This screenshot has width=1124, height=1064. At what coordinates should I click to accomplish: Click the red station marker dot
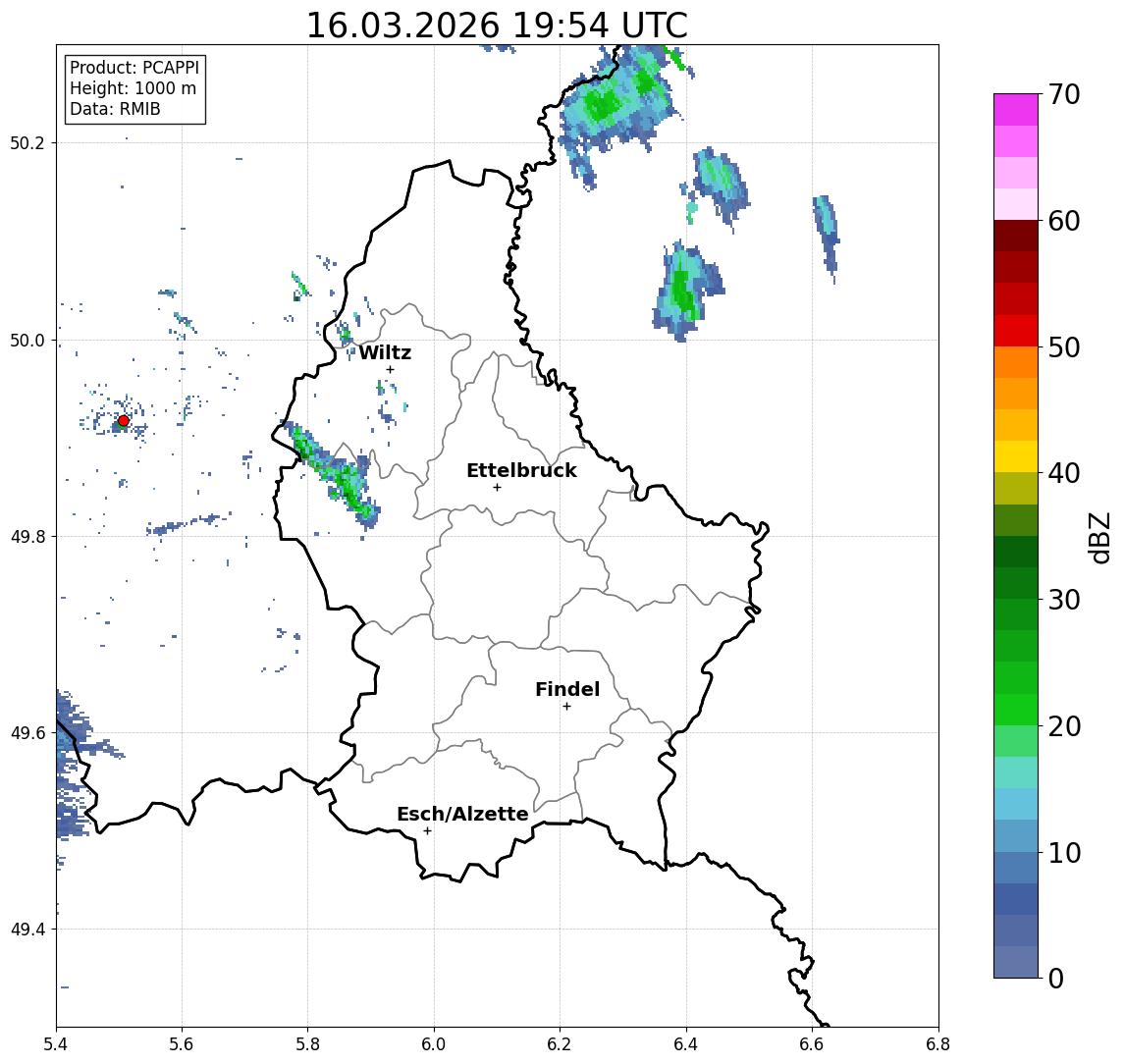[x=124, y=421]
